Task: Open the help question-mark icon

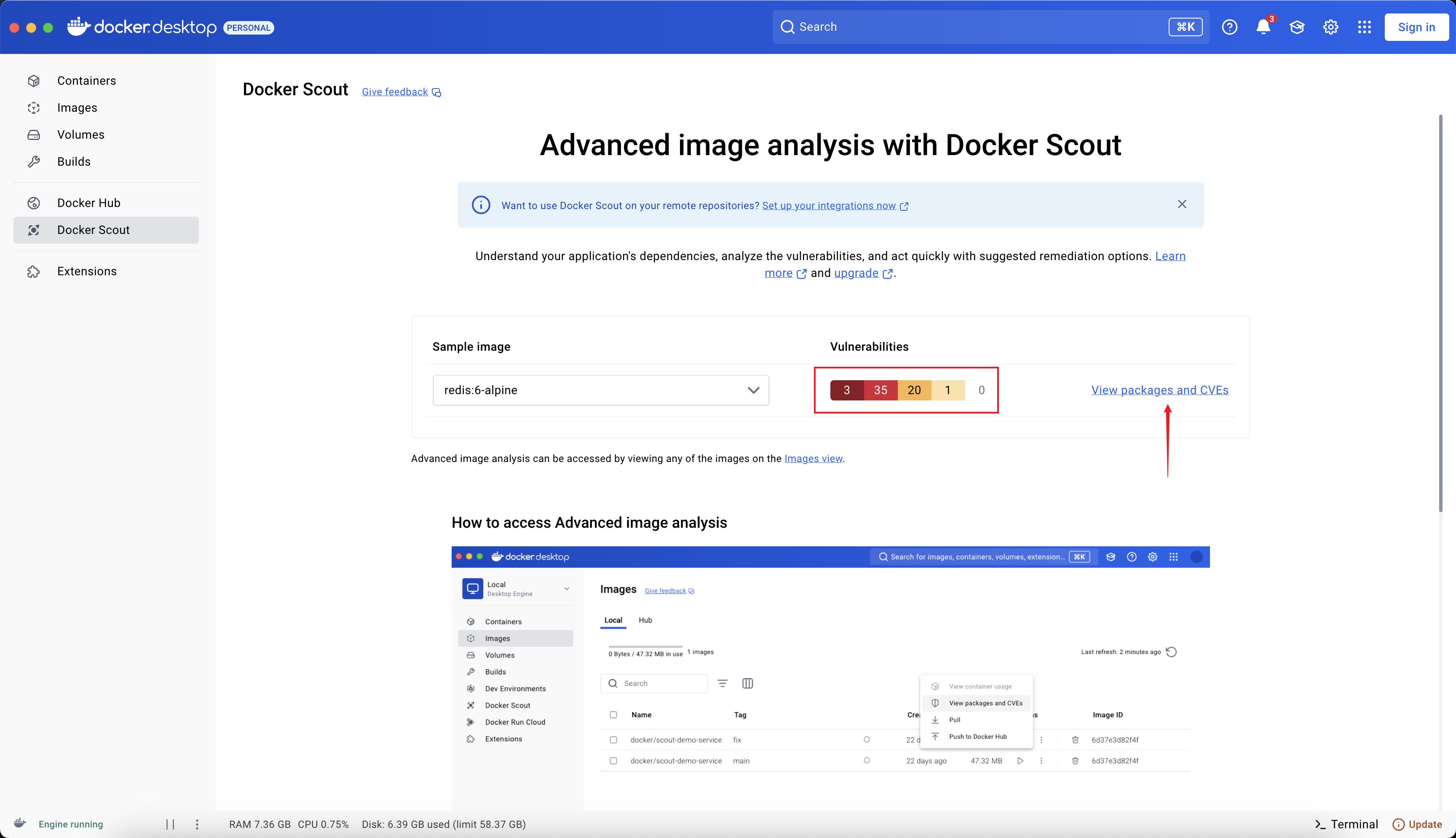Action: 1229,27
